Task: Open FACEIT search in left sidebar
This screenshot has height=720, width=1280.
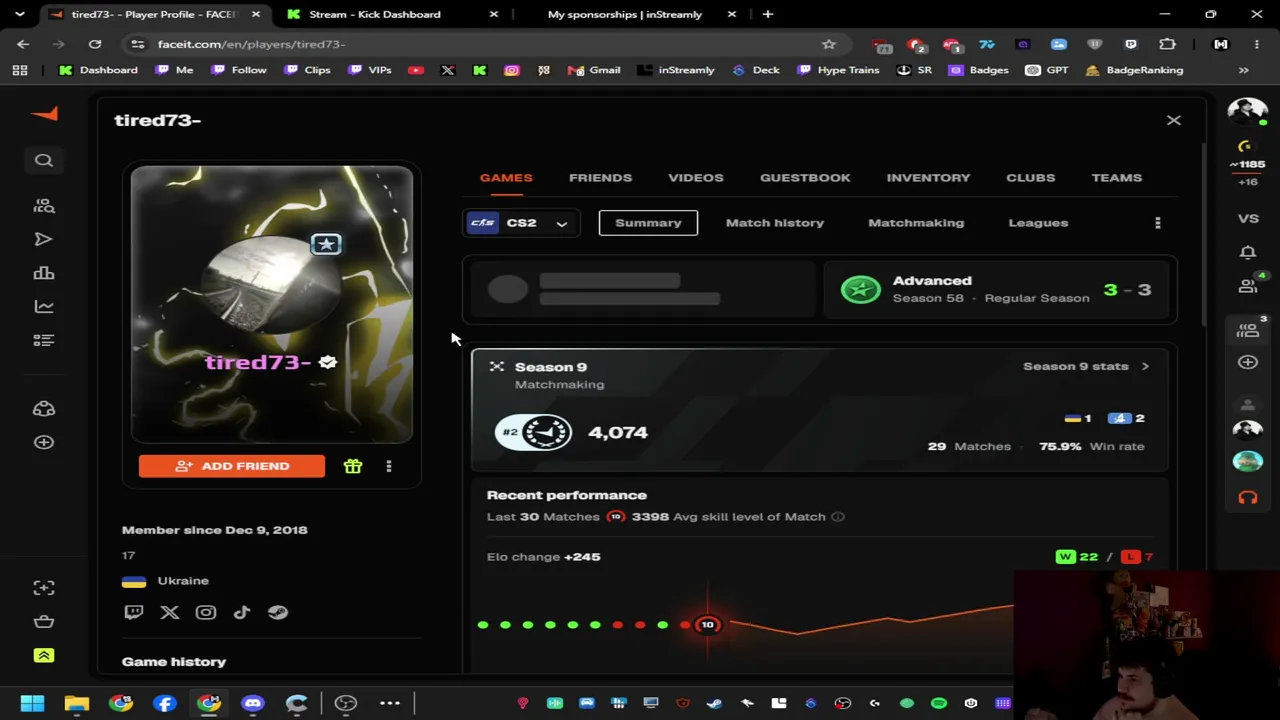Action: point(44,160)
